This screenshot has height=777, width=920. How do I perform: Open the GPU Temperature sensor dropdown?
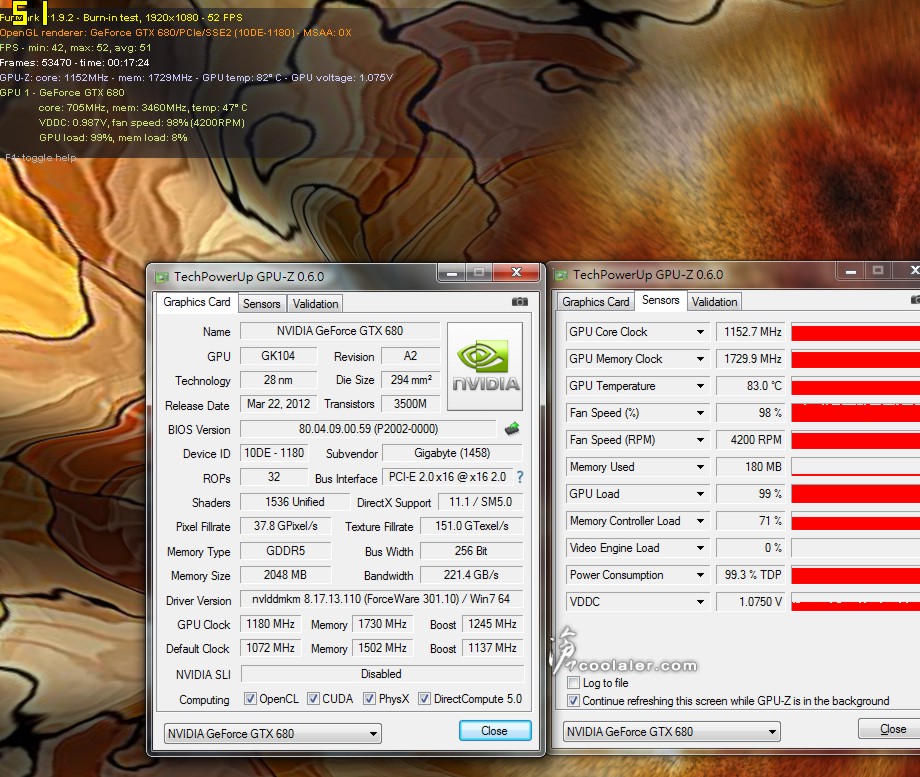click(701, 386)
